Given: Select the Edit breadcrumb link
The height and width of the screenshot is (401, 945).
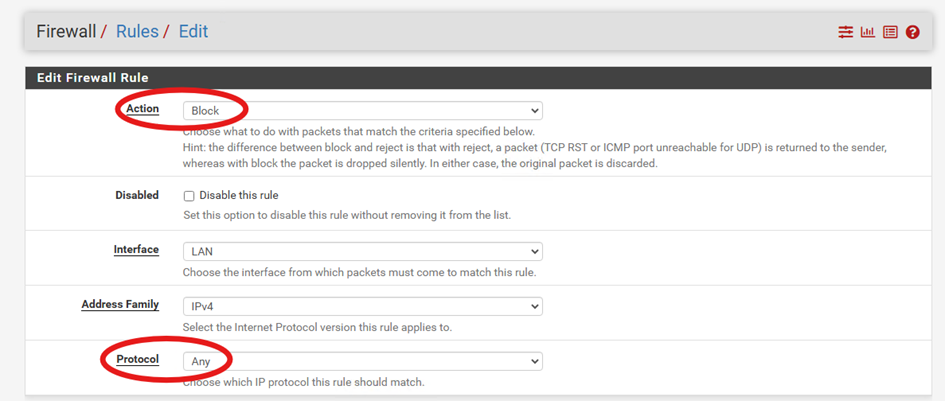Looking at the screenshot, I should (193, 31).
